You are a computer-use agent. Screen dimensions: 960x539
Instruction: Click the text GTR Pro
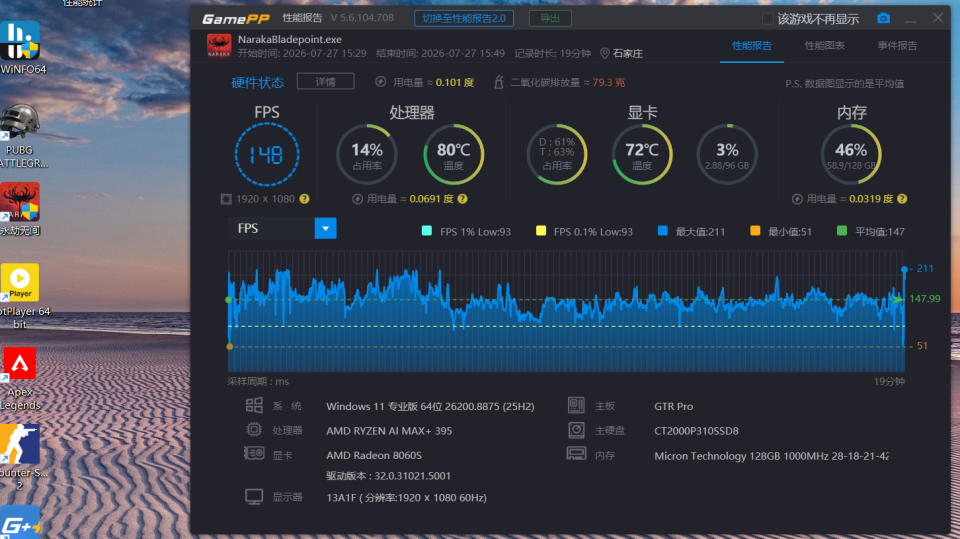click(673, 406)
